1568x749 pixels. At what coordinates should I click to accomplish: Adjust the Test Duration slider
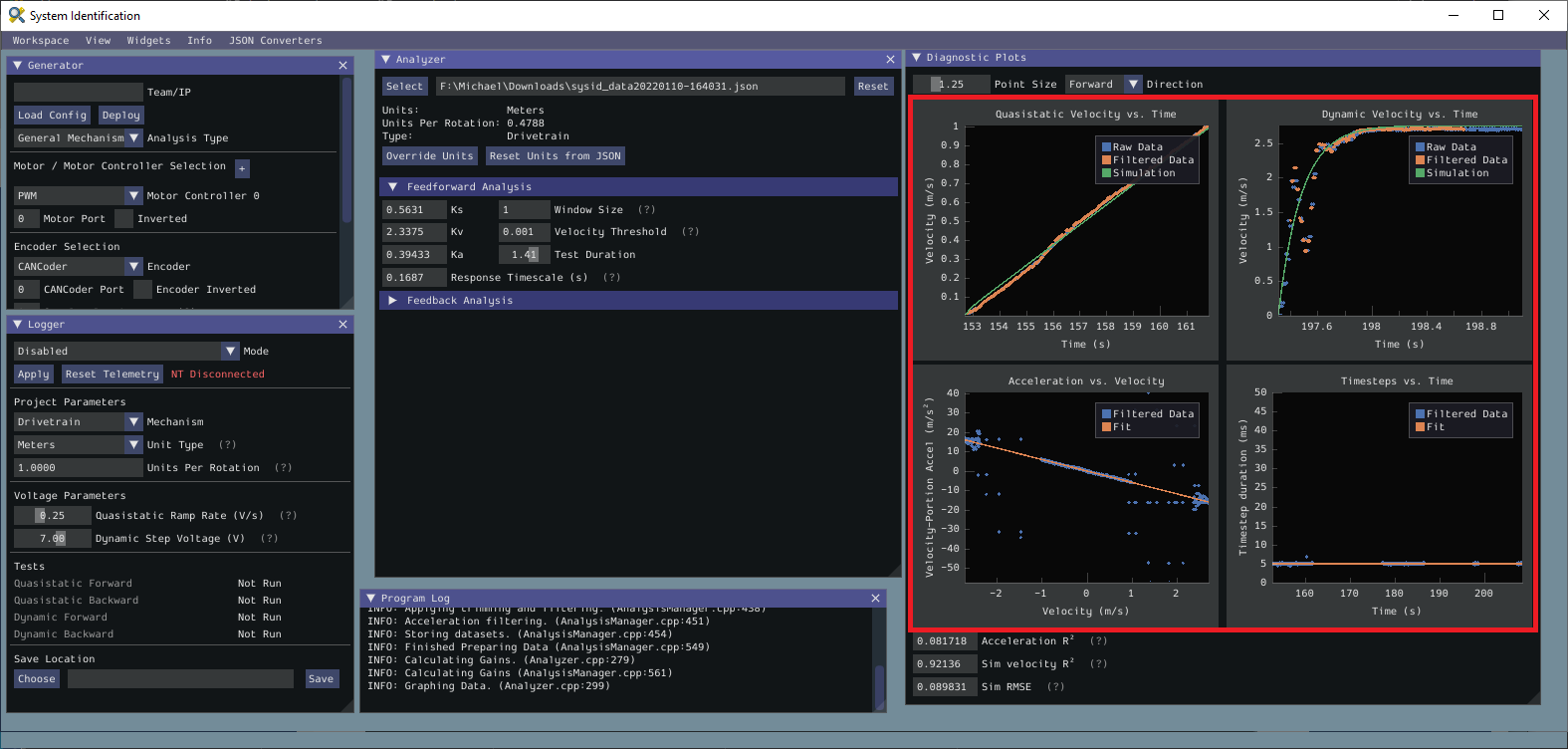pos(524,255)
